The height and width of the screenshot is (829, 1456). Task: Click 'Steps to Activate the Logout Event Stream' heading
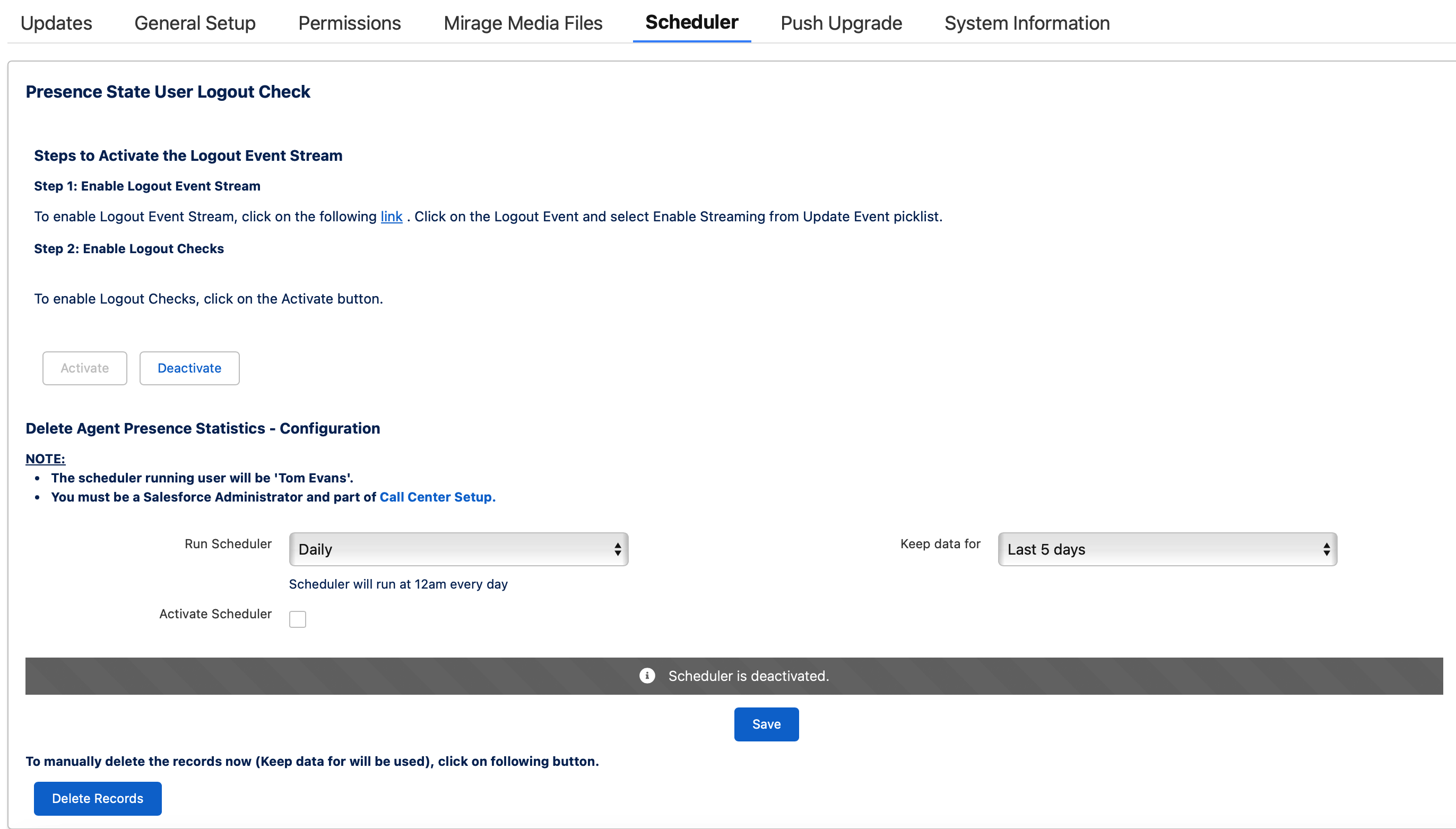click(188, 156)
